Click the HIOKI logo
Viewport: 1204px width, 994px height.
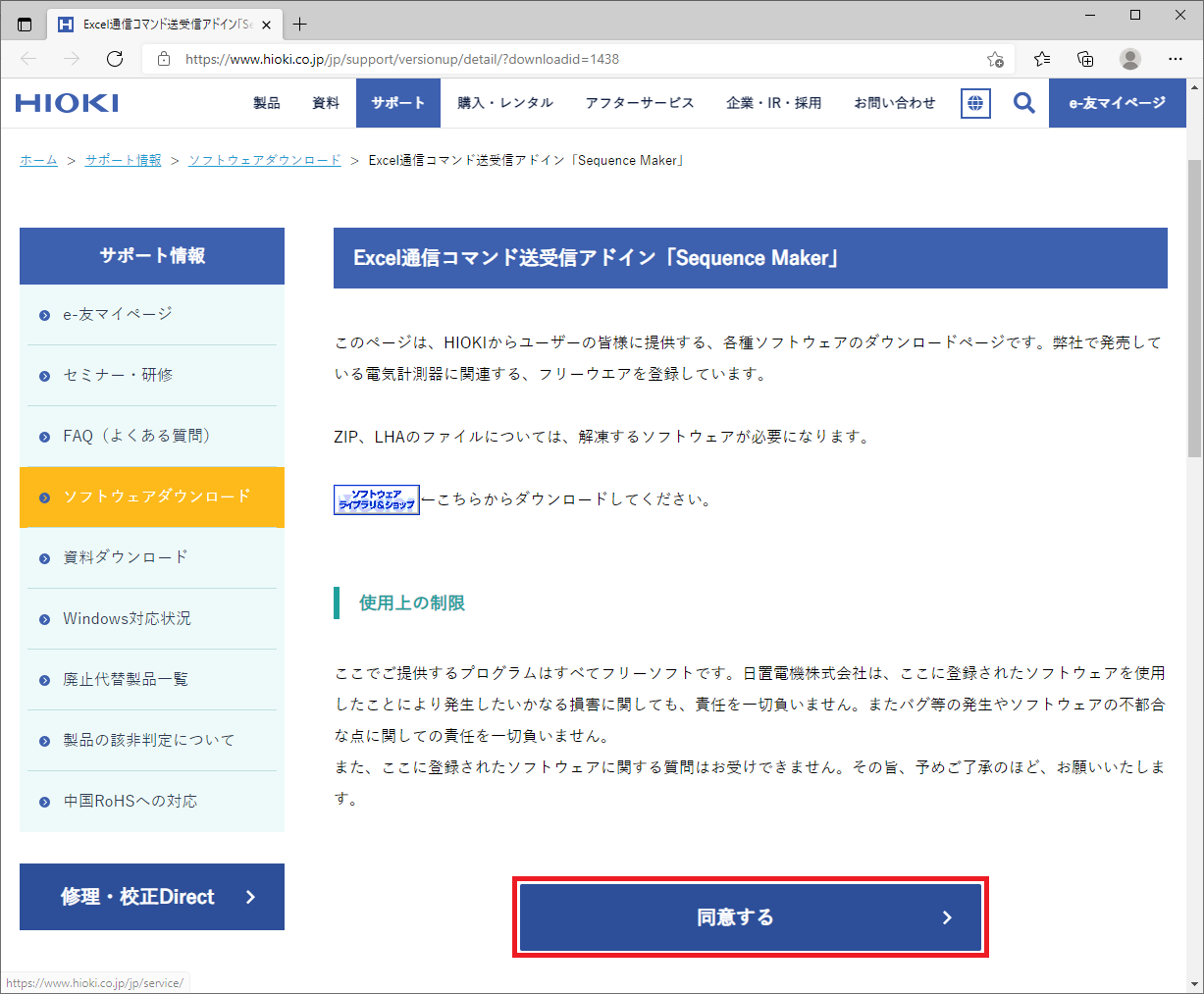pyautogui.click(x=66, y=102)
